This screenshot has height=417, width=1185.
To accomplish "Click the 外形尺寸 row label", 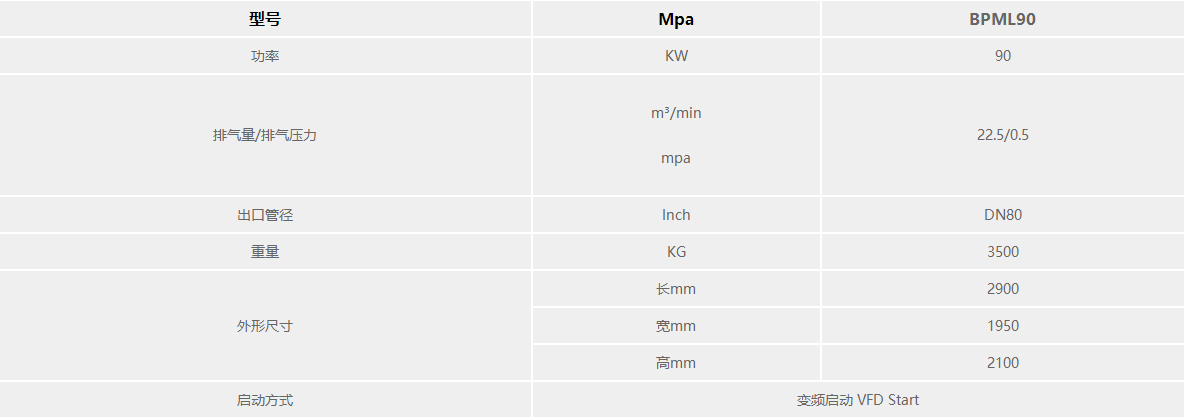I will coord(265,326).
